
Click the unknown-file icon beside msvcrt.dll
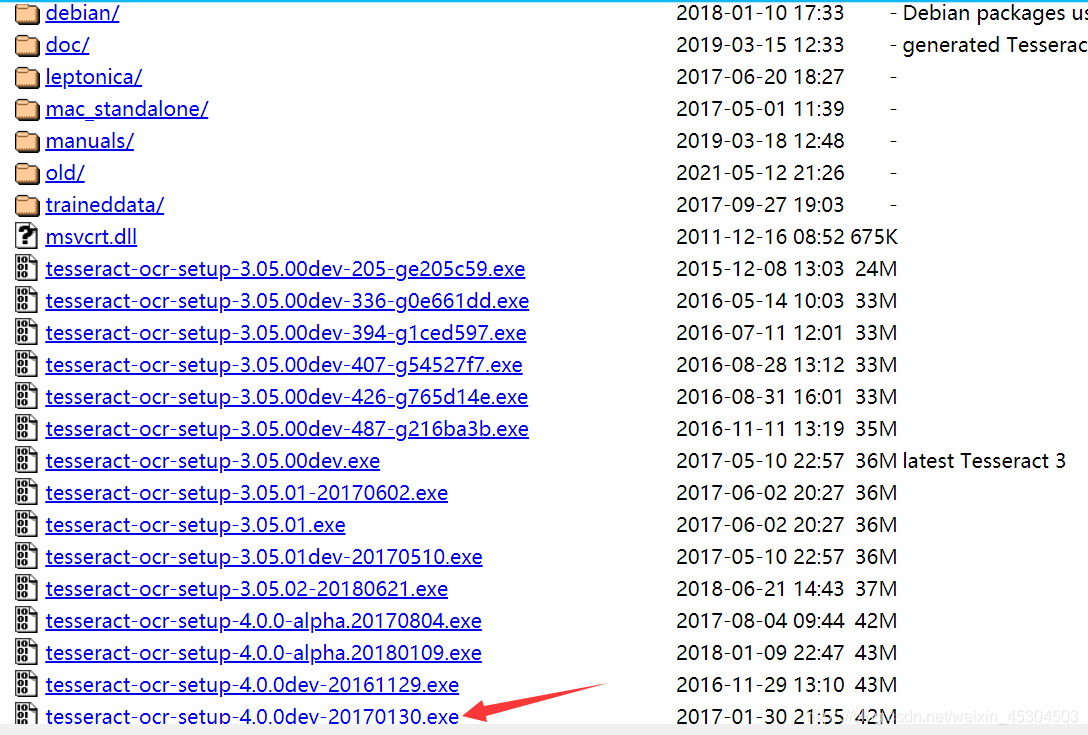point(26,236)
